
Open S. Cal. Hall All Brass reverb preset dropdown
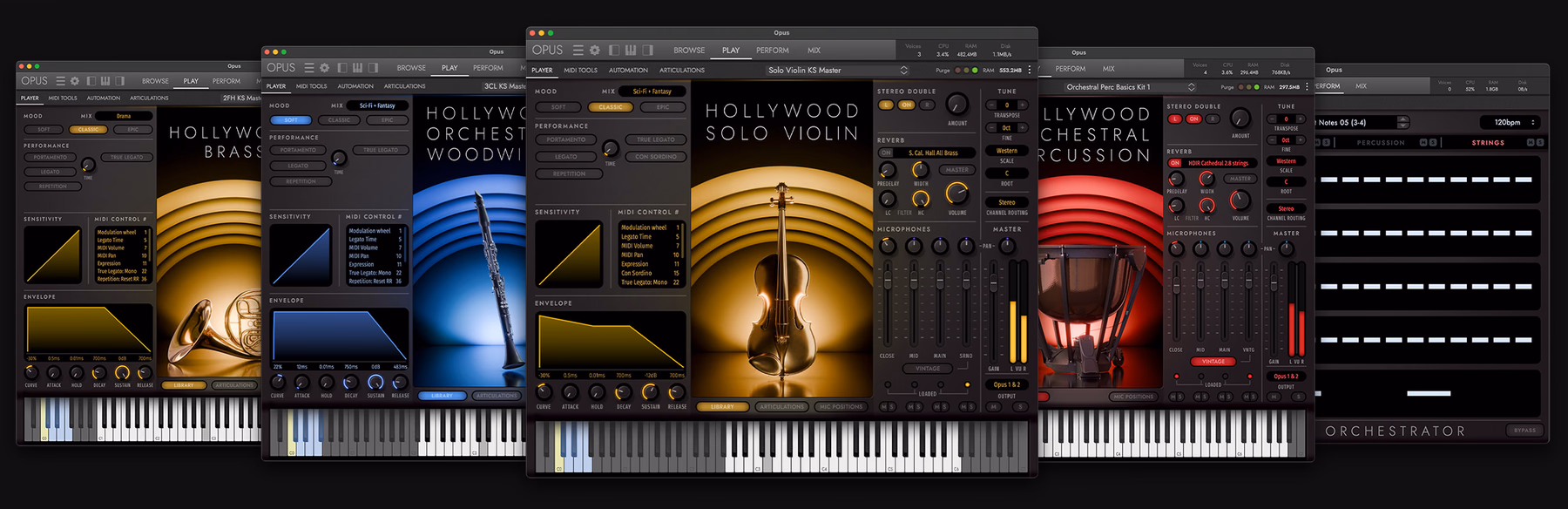[x=936, y=153]
